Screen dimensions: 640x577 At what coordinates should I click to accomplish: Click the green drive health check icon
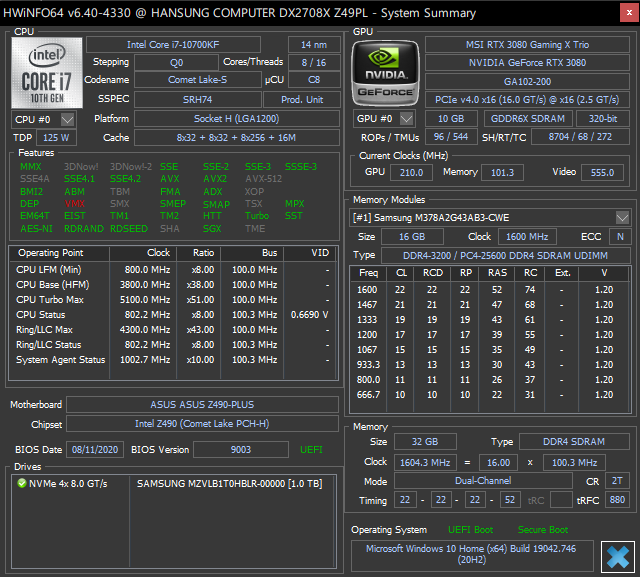pyautogui.click(x=22, y=484)
